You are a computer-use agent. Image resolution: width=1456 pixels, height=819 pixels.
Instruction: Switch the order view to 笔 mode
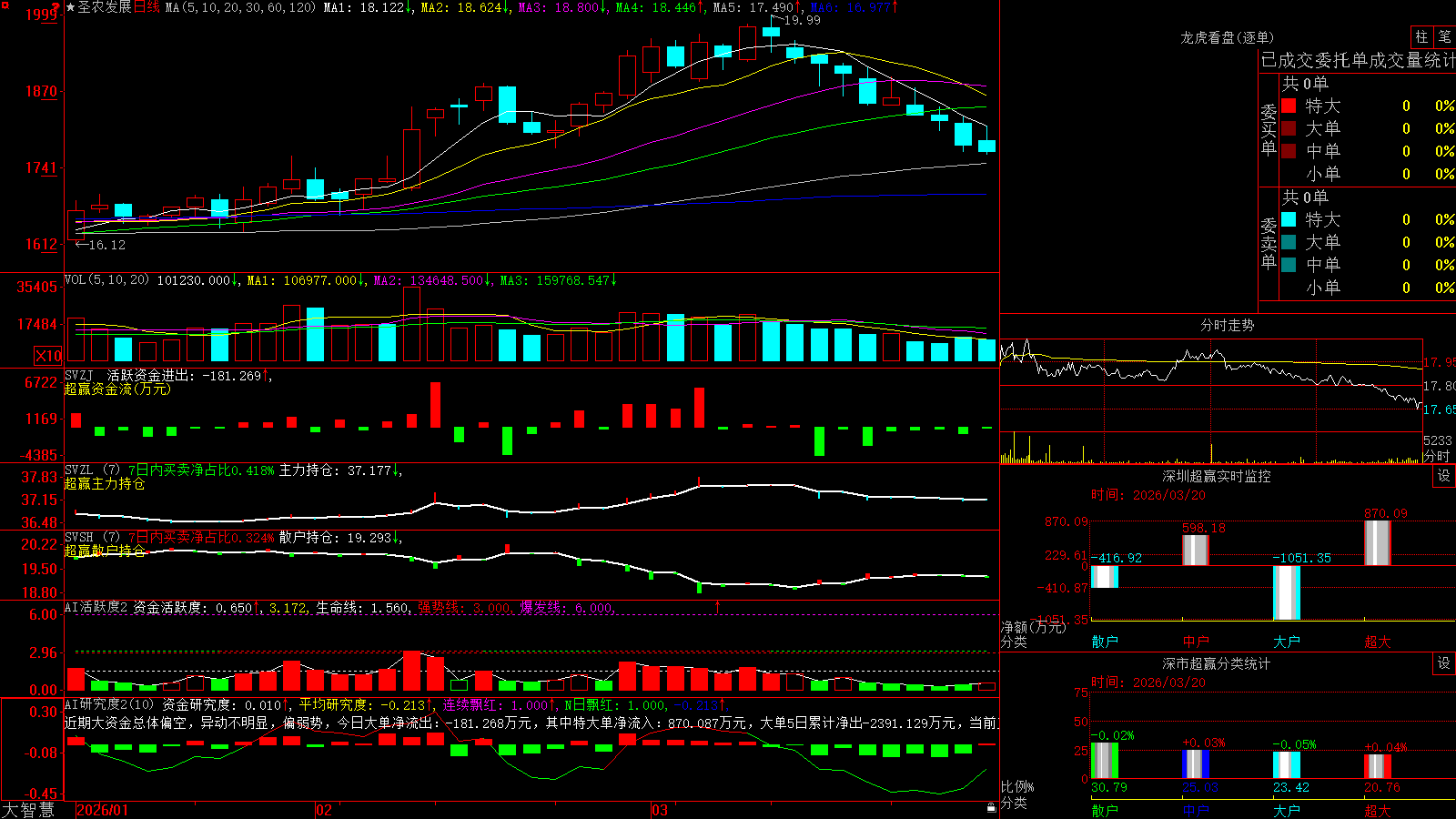(1445, 37)
